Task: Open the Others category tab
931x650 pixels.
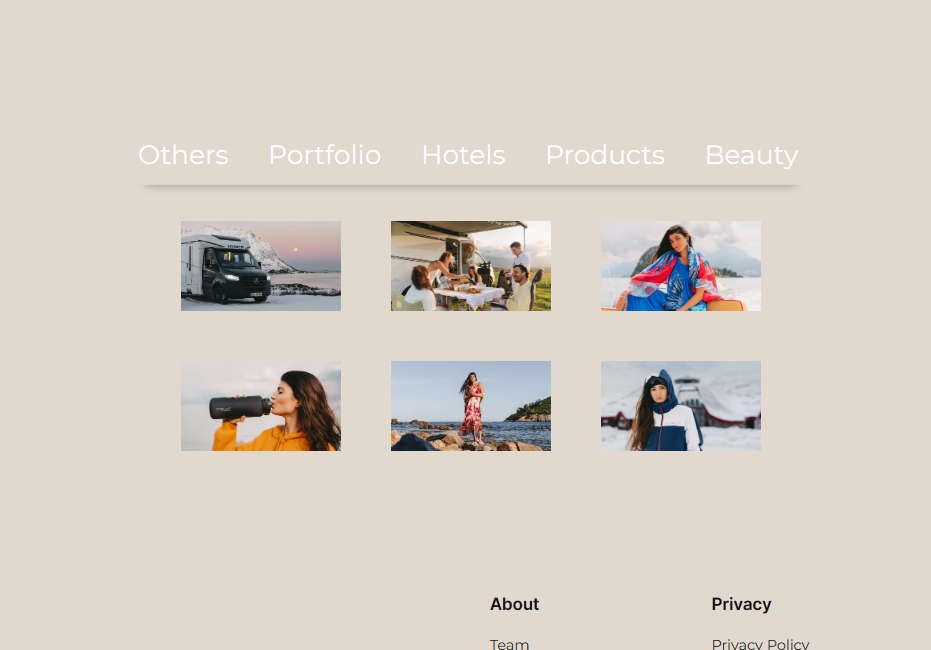Action: [183, 155]
